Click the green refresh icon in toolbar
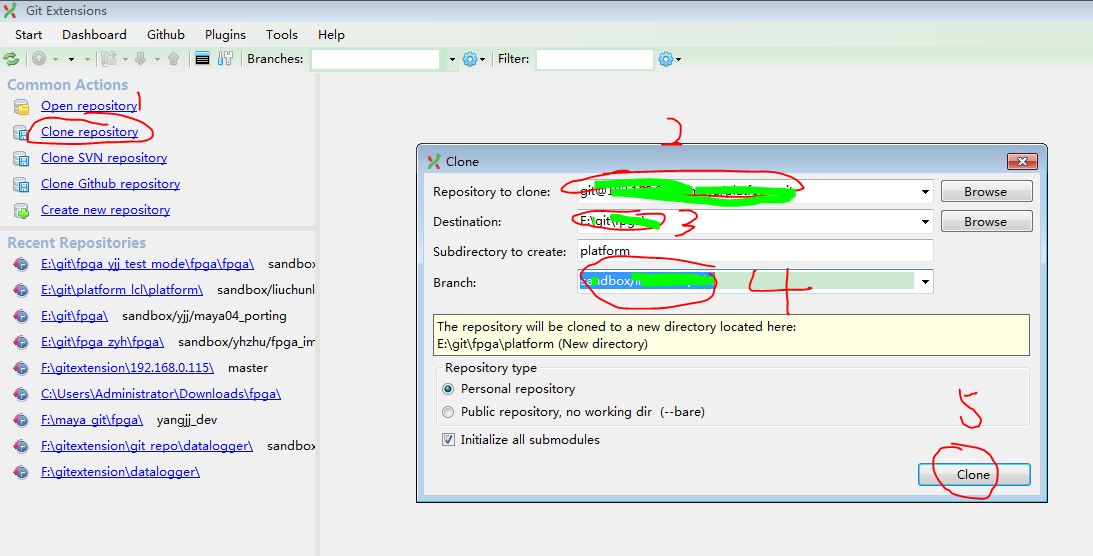 point(11,59)
